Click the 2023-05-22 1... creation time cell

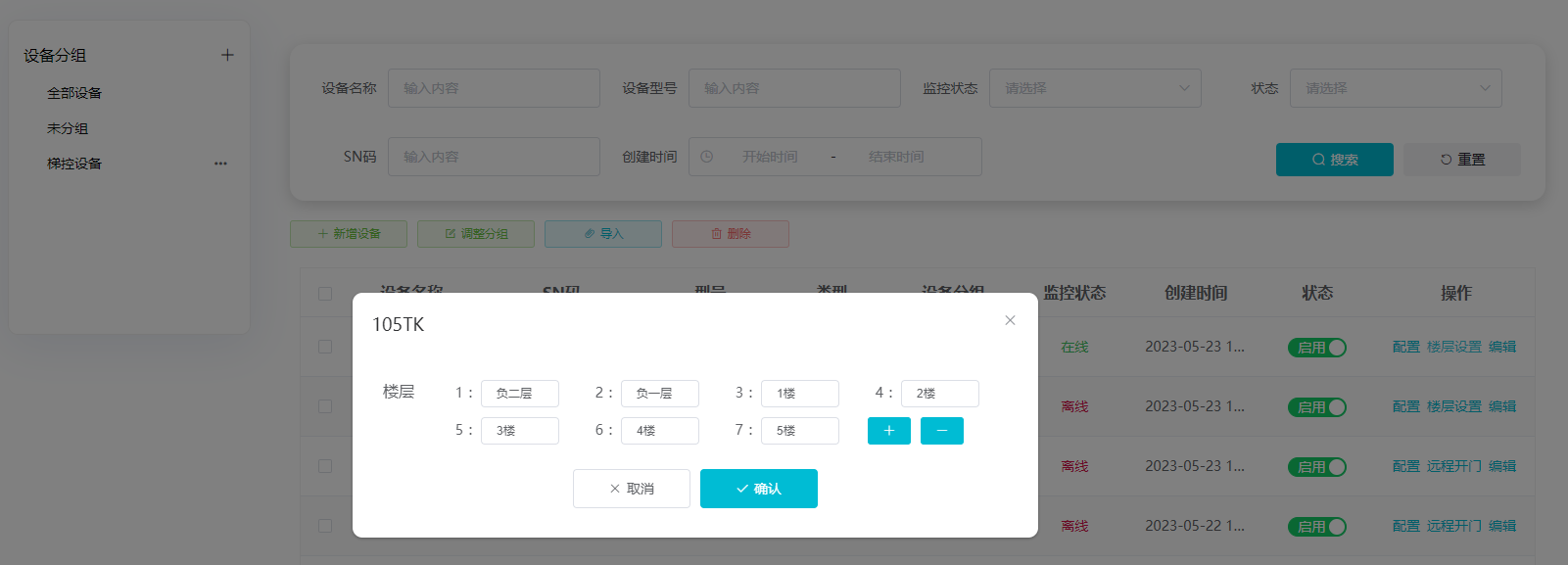click(1195, 526)
